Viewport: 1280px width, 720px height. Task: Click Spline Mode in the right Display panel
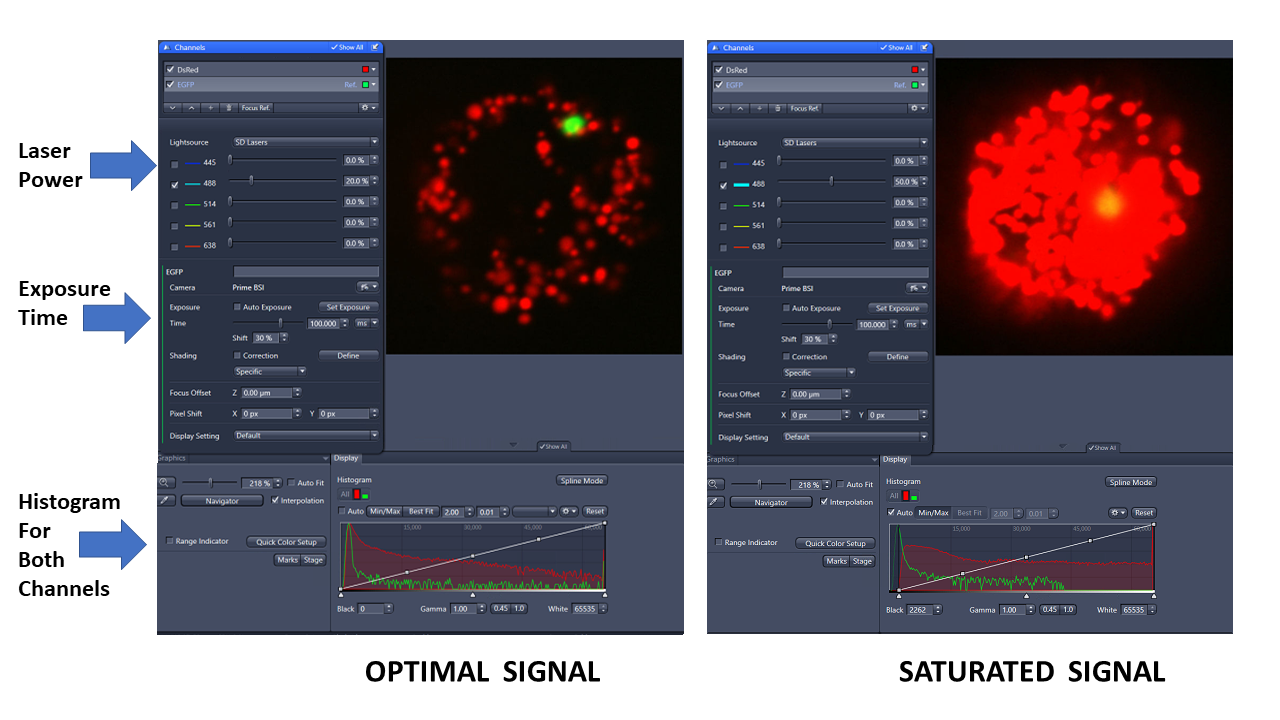pyautogui.click(x=1131, y=482)
